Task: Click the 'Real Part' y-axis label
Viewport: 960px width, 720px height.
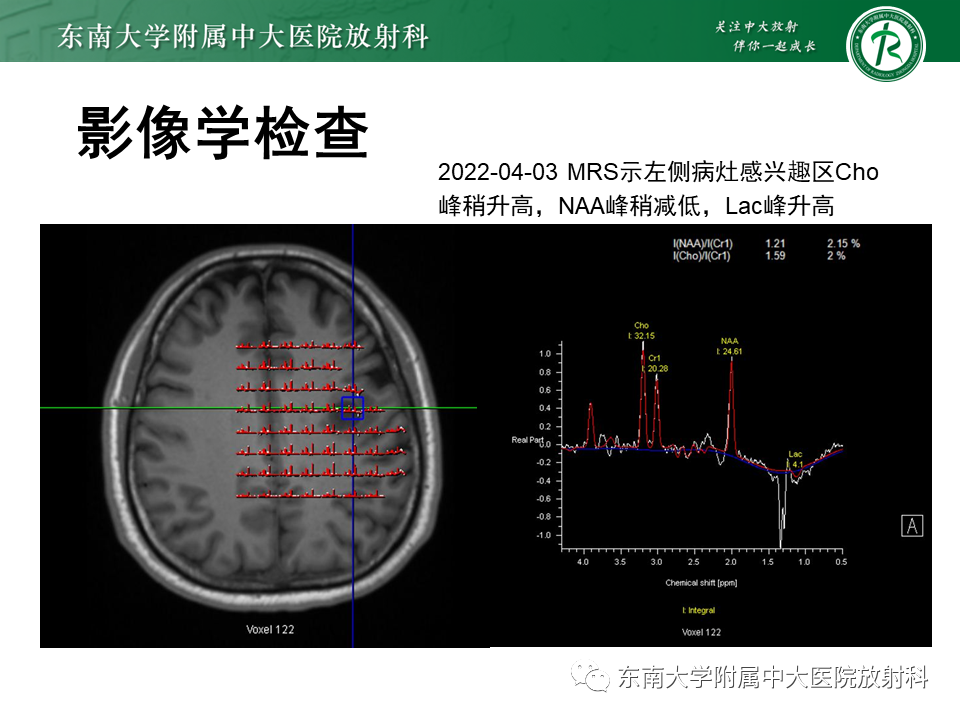Action: click(527, 440)
